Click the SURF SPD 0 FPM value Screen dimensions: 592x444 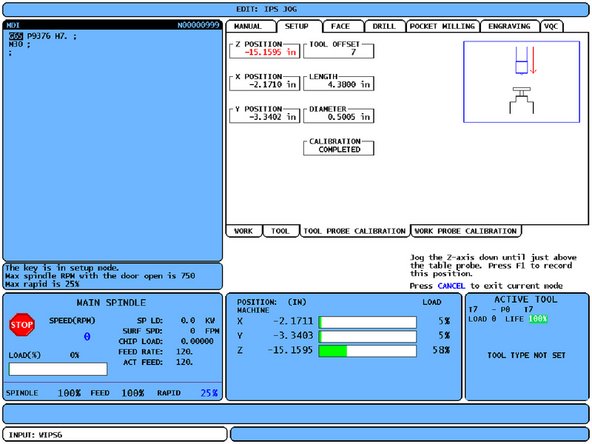[205, 331]
